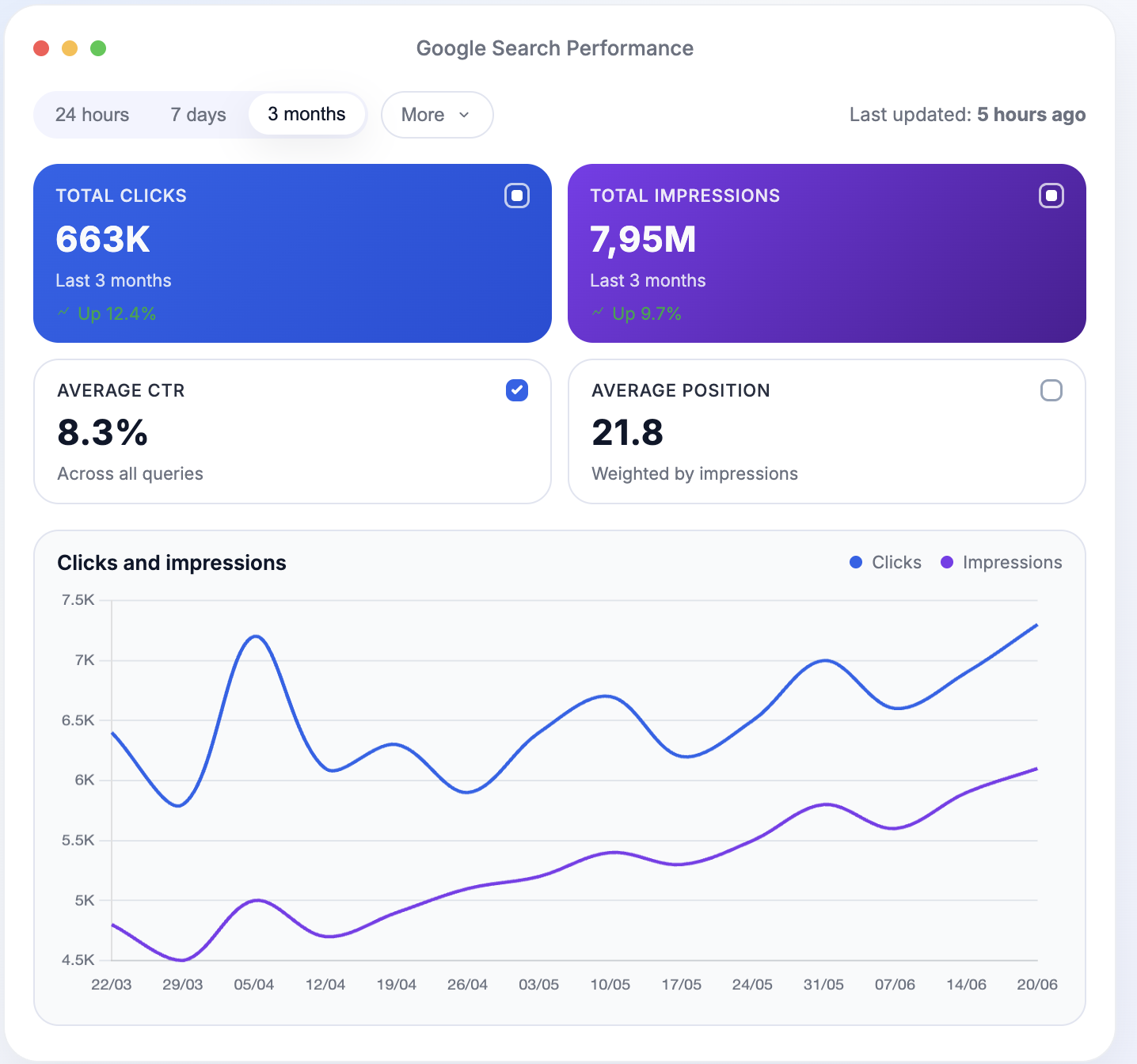This screenshot has height=1064, width=1137.
Task: Switch to the 7 days tab
Action: [197, 115]
